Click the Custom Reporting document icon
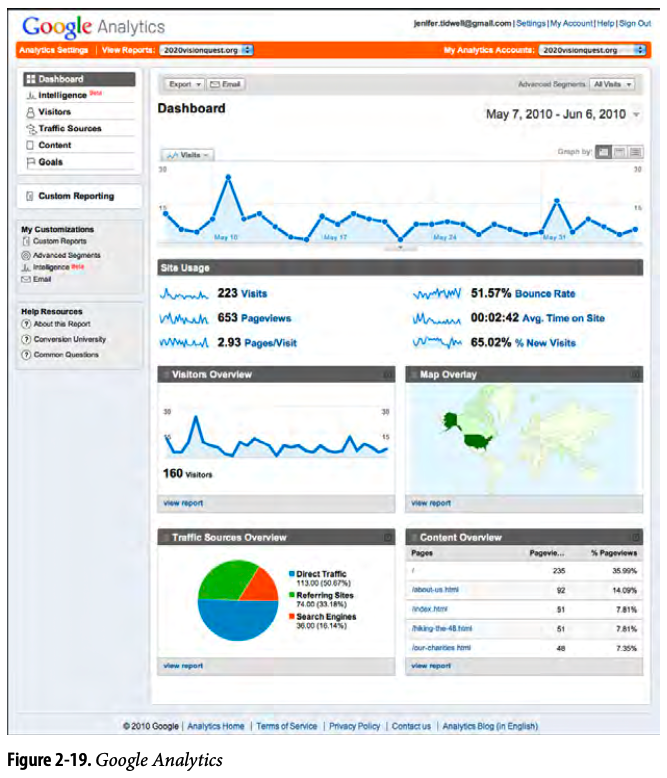 [x=30, y=196]
